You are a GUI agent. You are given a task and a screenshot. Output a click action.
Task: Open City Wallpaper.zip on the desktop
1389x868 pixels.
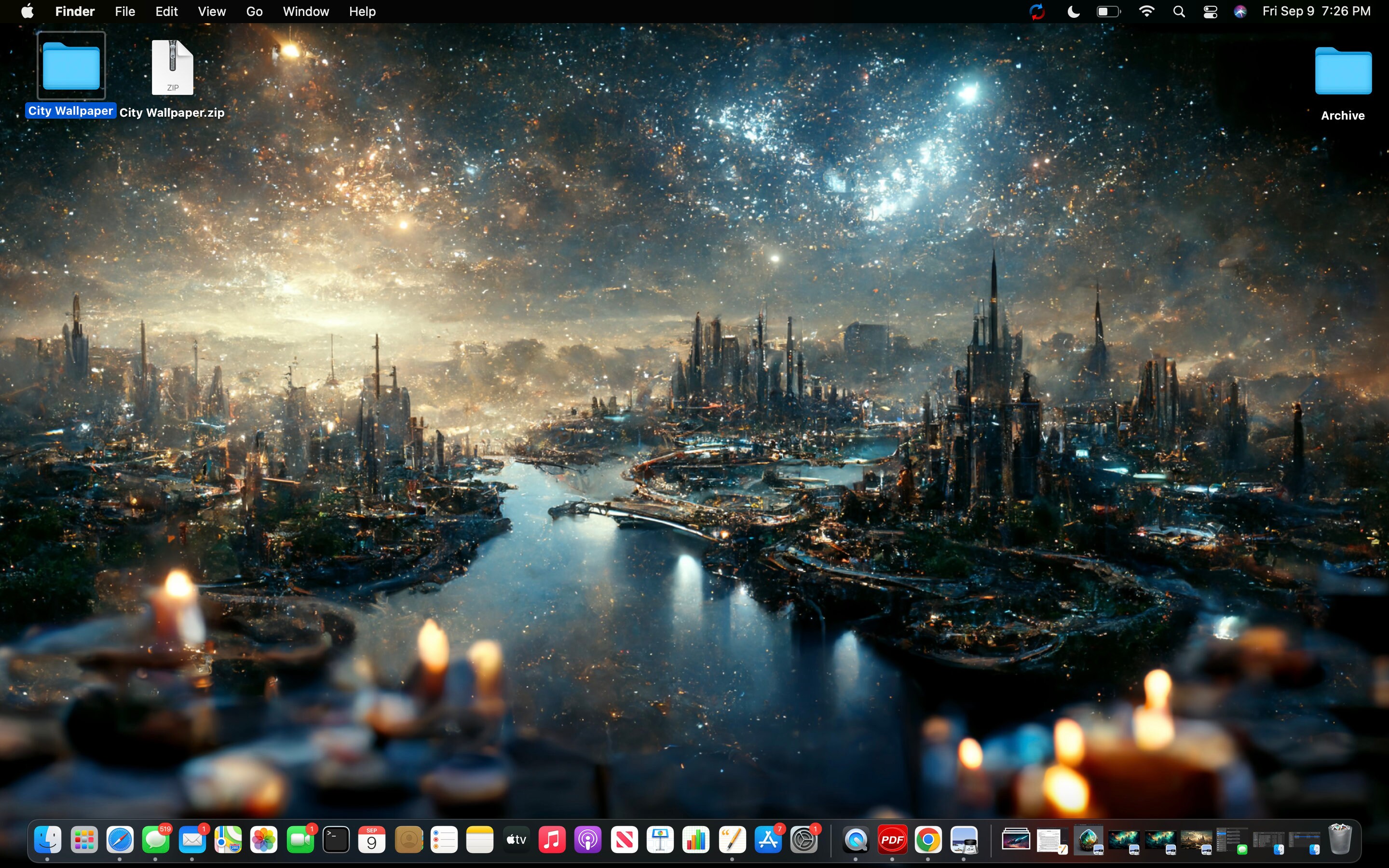(172, 67)
